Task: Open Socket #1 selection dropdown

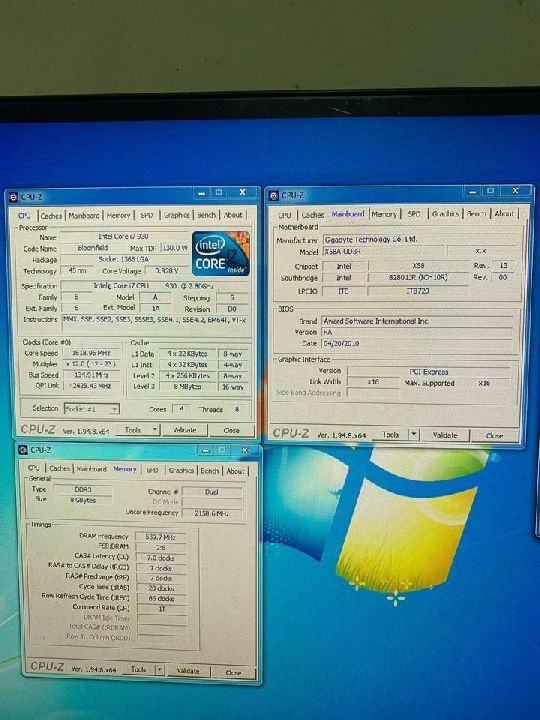Action: 92,409
